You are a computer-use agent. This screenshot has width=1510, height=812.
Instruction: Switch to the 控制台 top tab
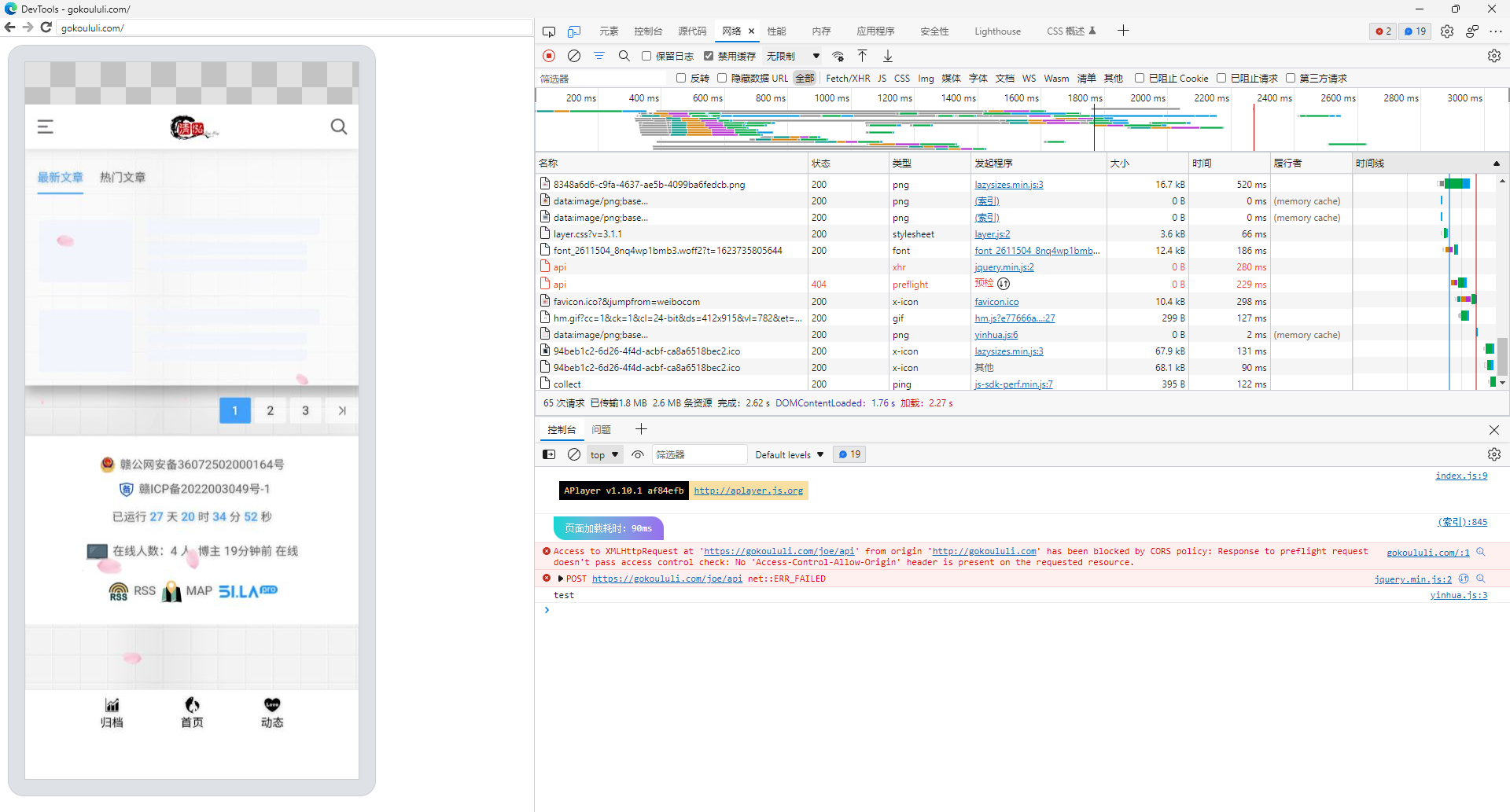(x=648, y=31)
